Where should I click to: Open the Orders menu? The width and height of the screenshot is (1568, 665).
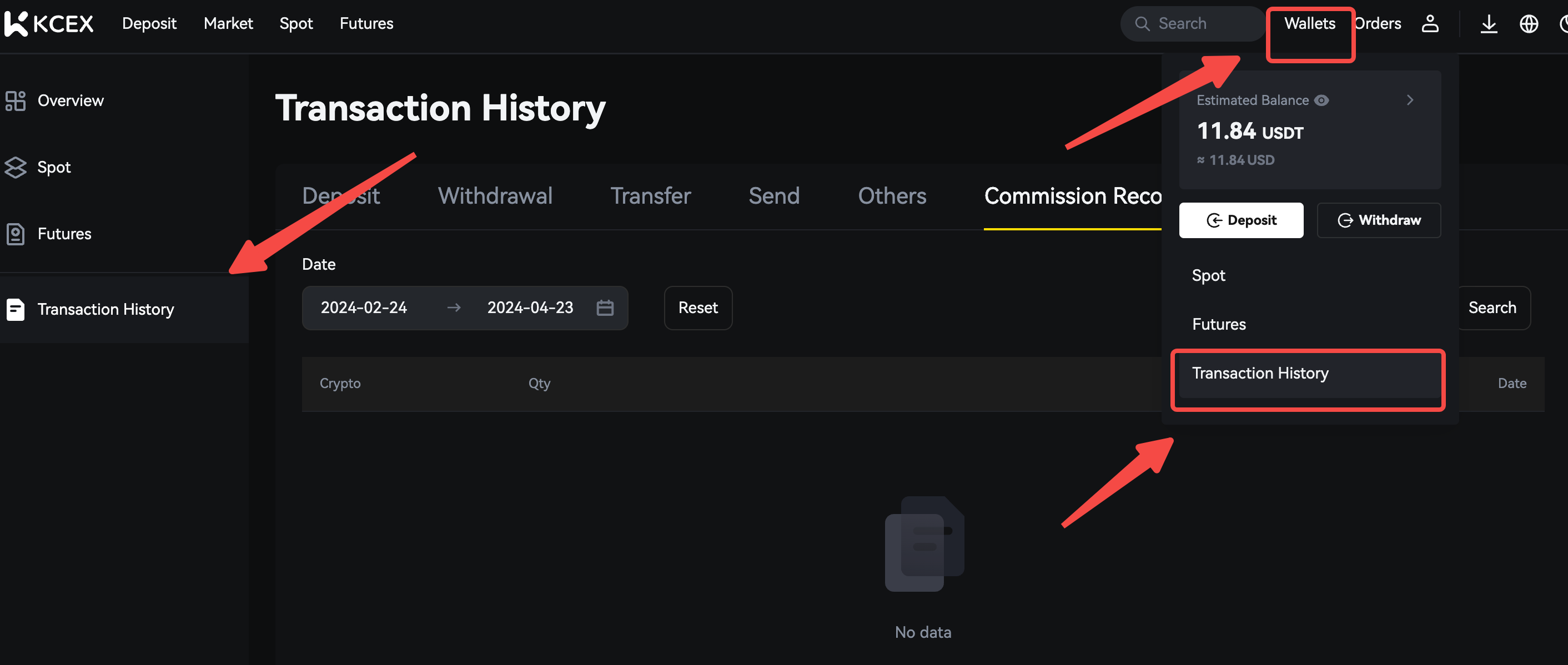pyautogui.click(x=1378, y=24)
